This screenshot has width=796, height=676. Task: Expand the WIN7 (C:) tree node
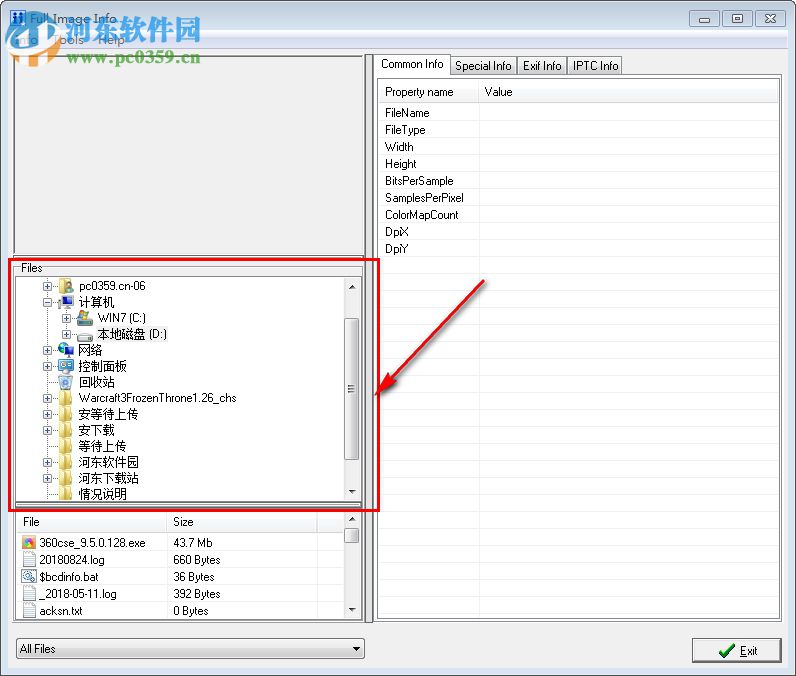pos(66,318)
